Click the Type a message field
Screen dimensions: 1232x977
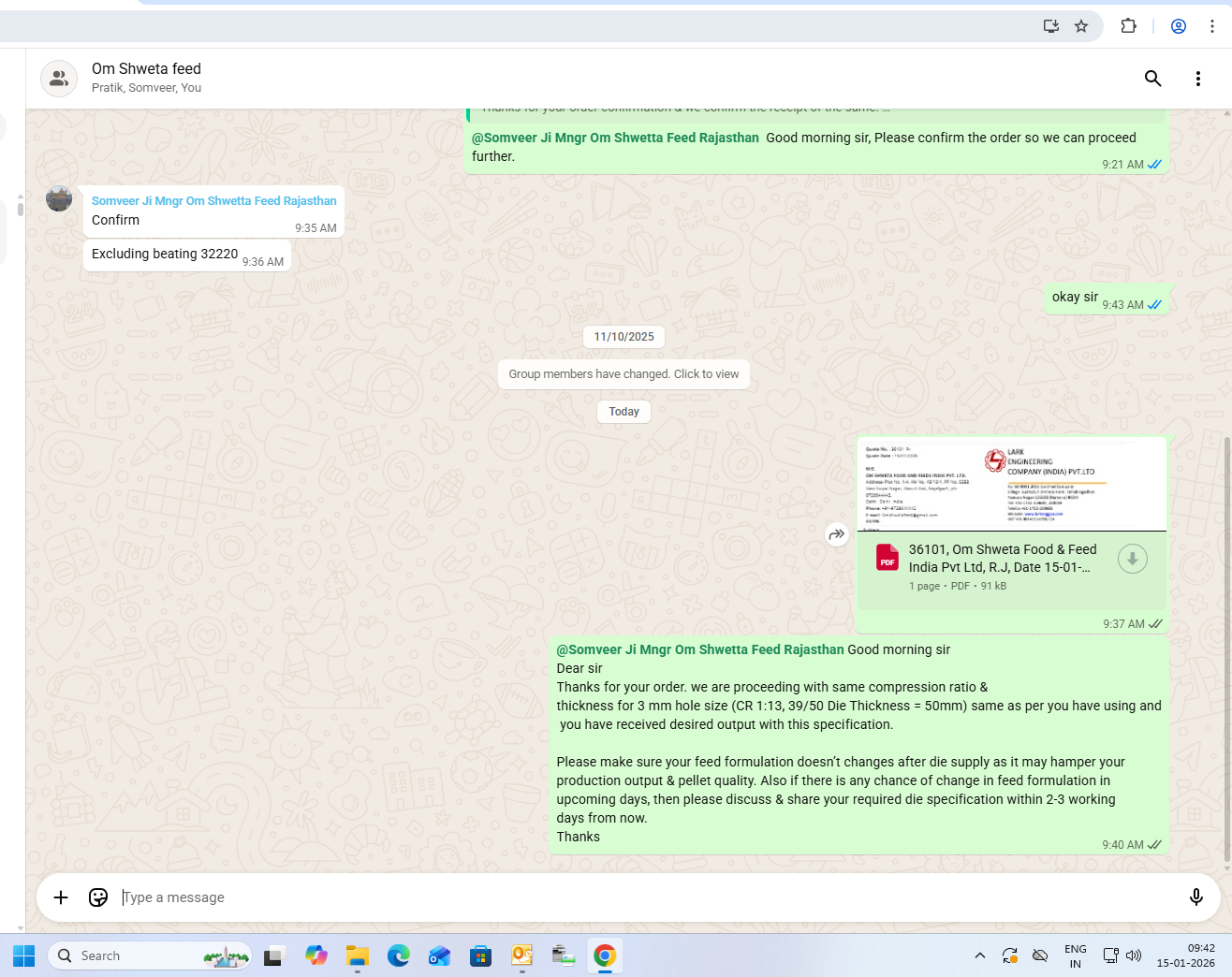pos(637,897)
